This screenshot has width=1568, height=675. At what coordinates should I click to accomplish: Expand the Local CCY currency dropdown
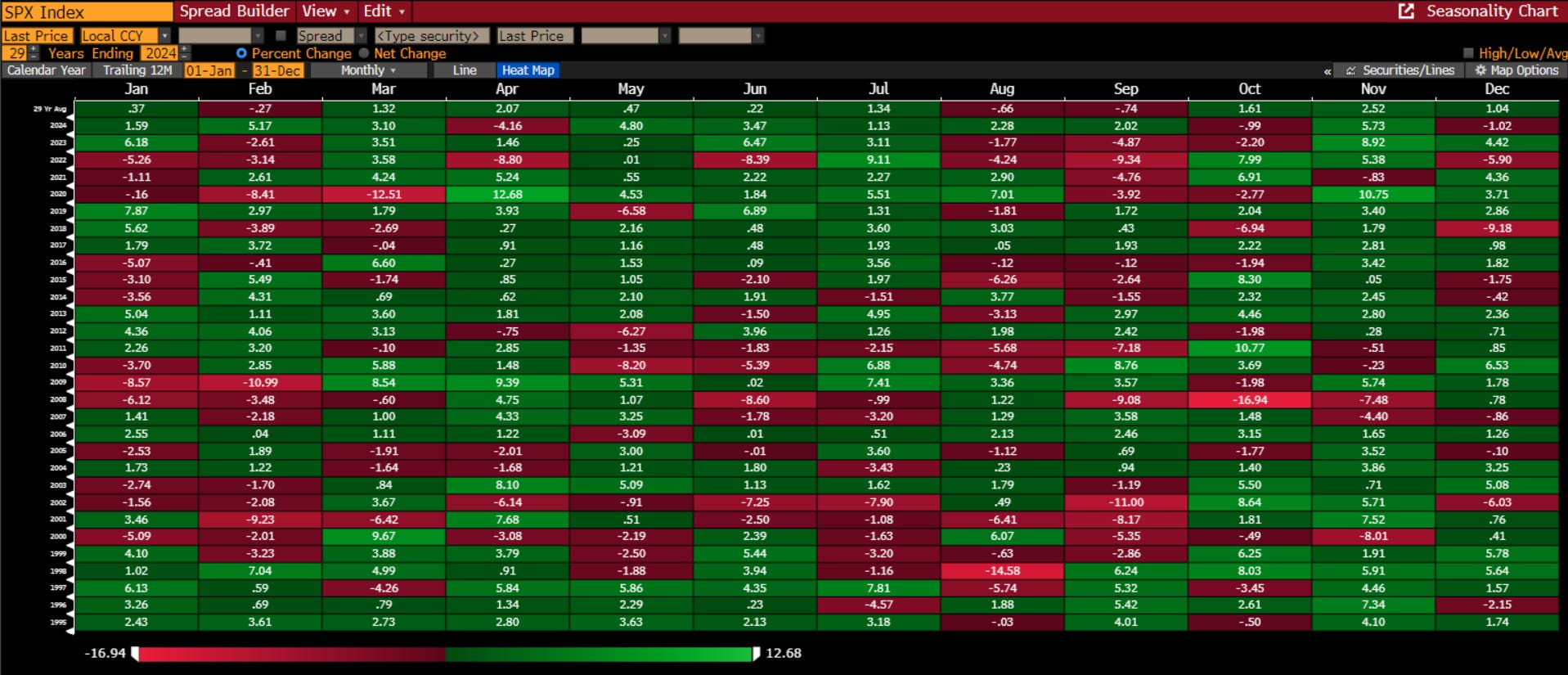click(x=164, y=36)
